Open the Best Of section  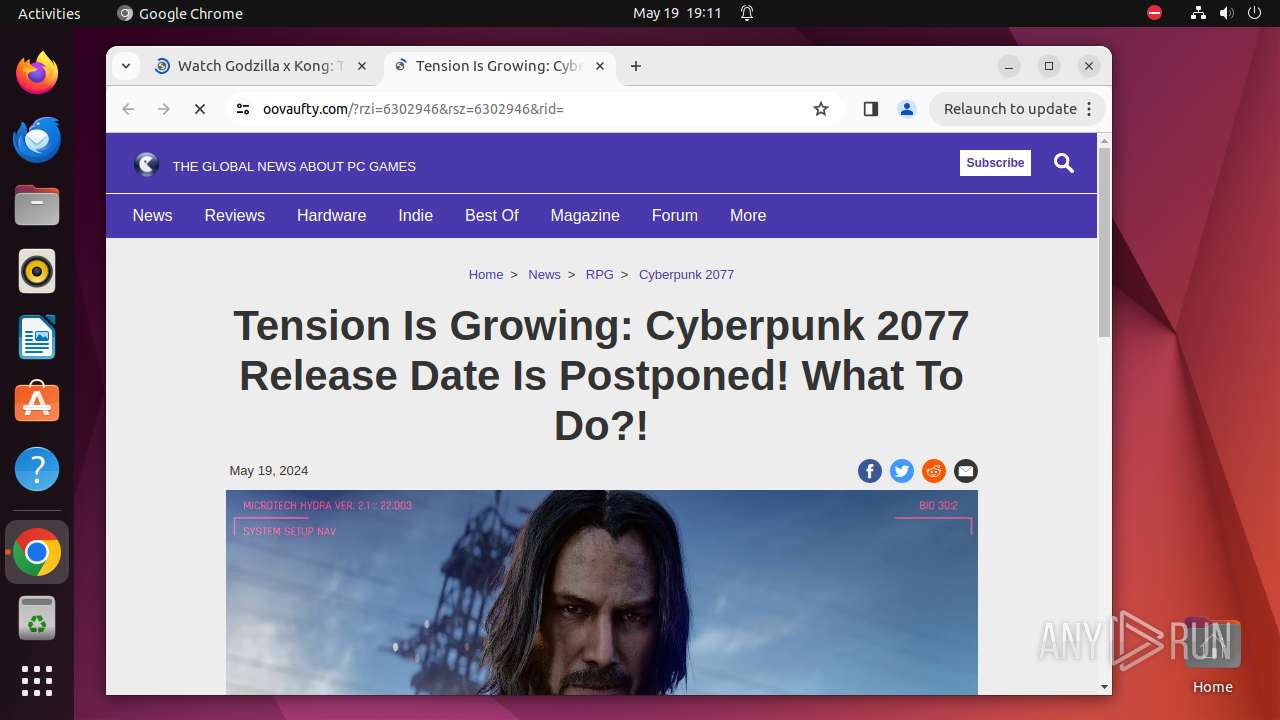coord(491,215)
